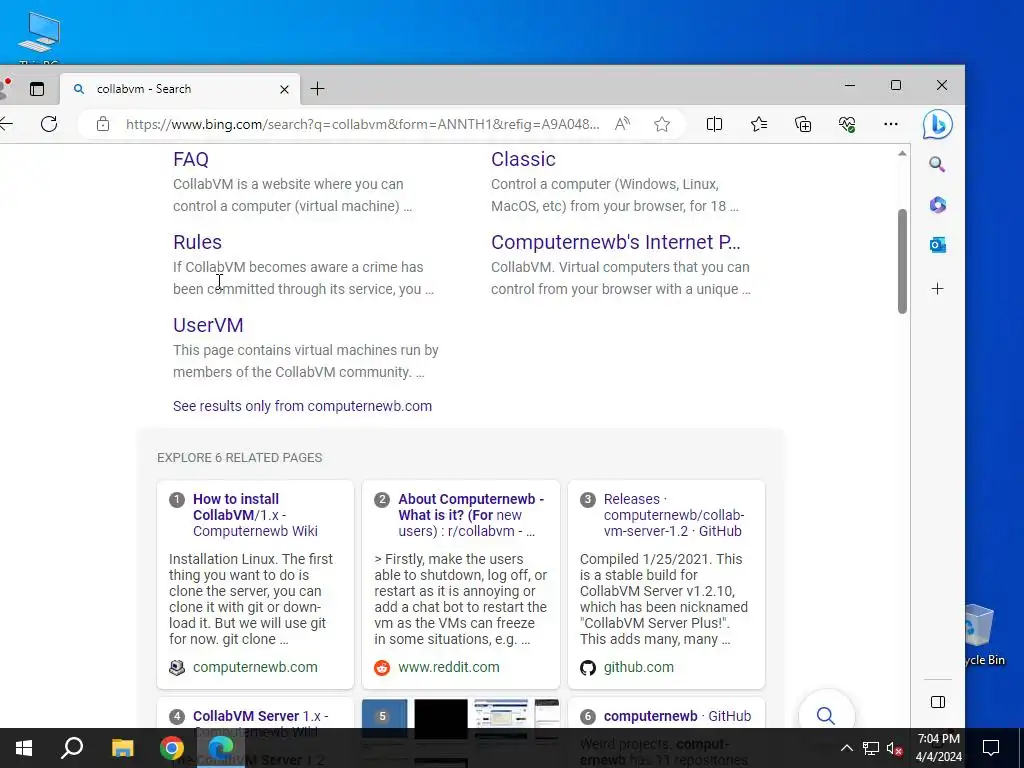Activate Read aloud icon in address bar

point(622,124)
